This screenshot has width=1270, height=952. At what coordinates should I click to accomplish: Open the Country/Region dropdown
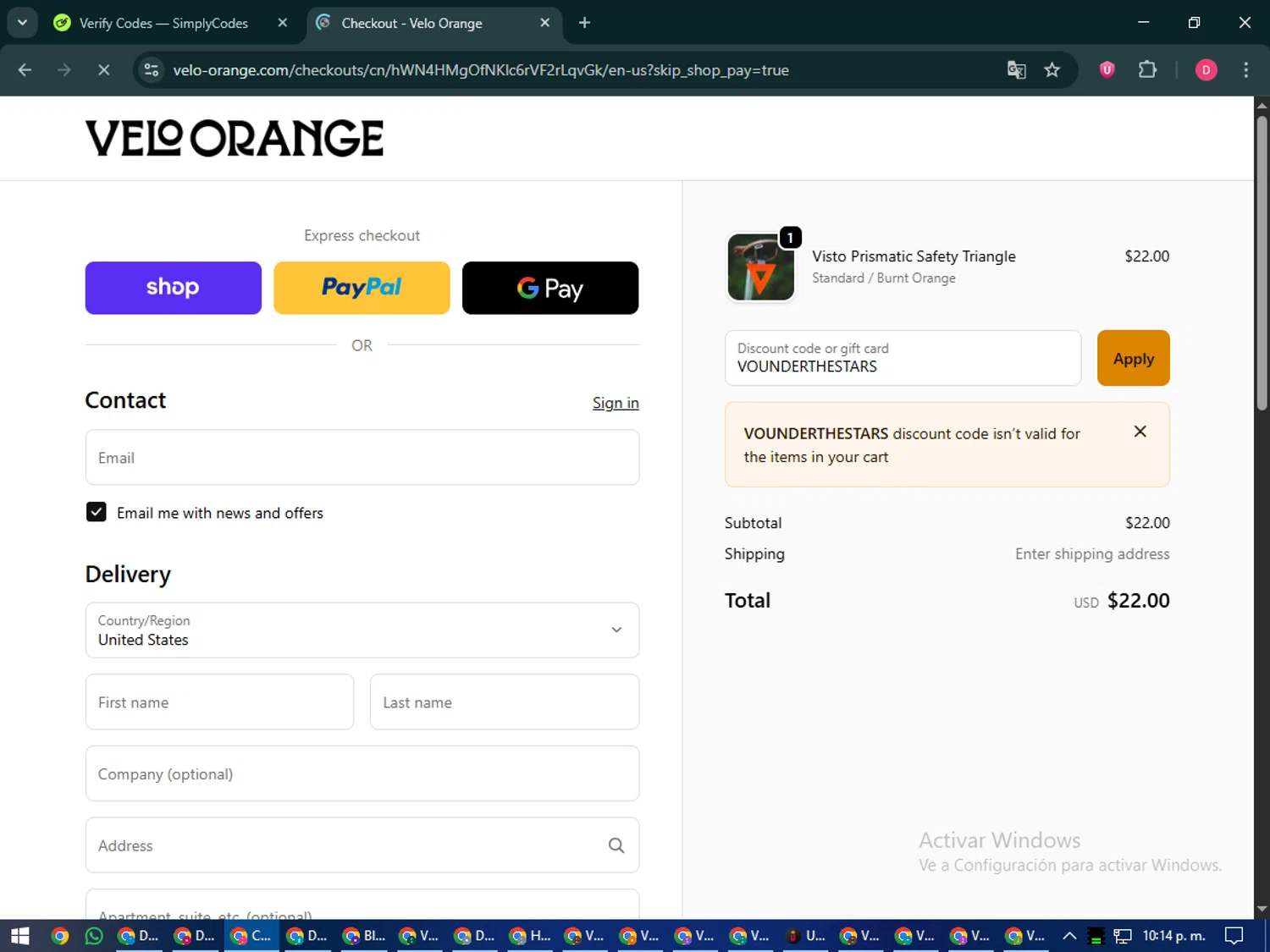362,630
